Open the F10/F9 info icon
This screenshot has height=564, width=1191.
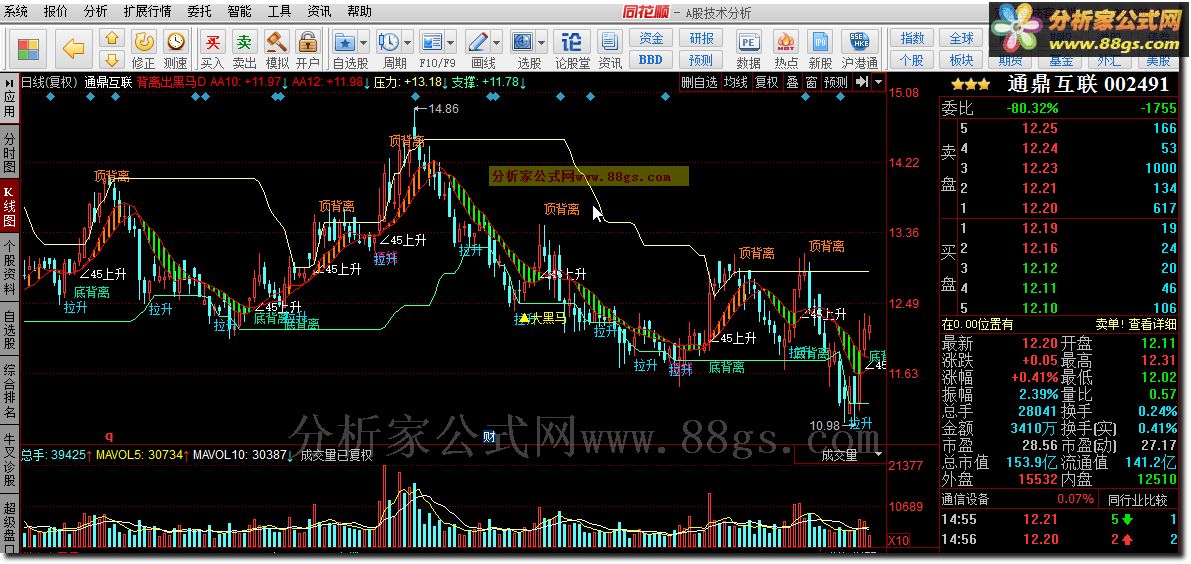[432, 43]
